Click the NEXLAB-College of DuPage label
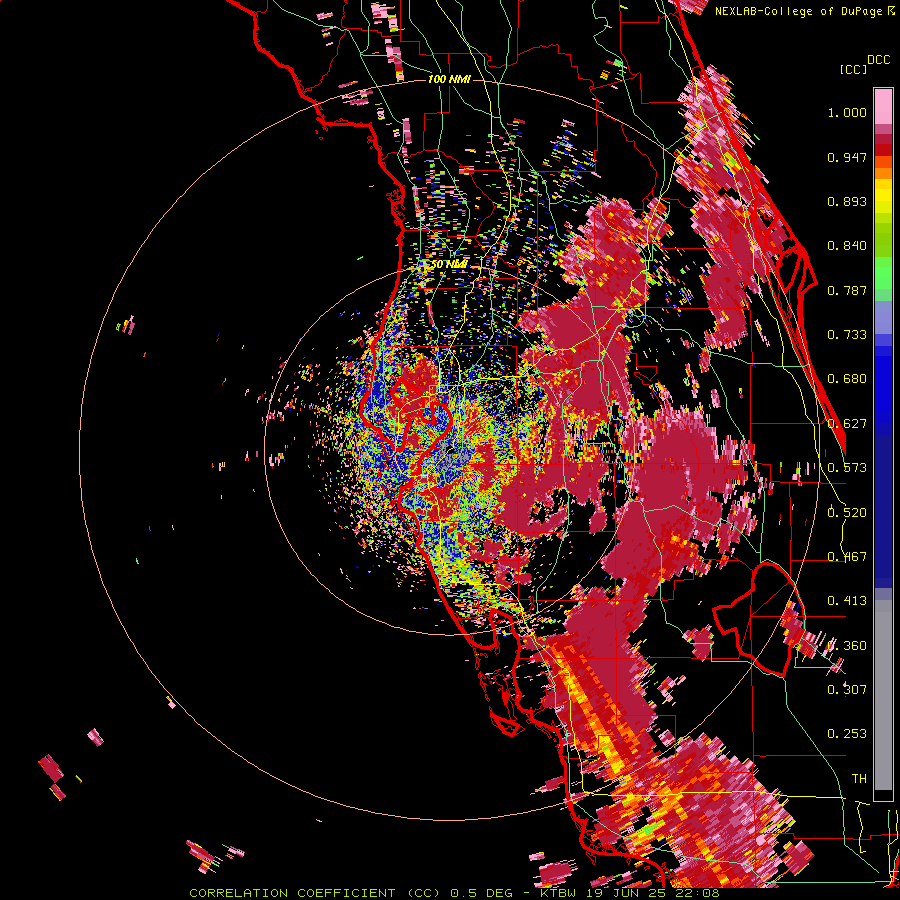This screenshot has width=900, height=900. pos(799,11)
